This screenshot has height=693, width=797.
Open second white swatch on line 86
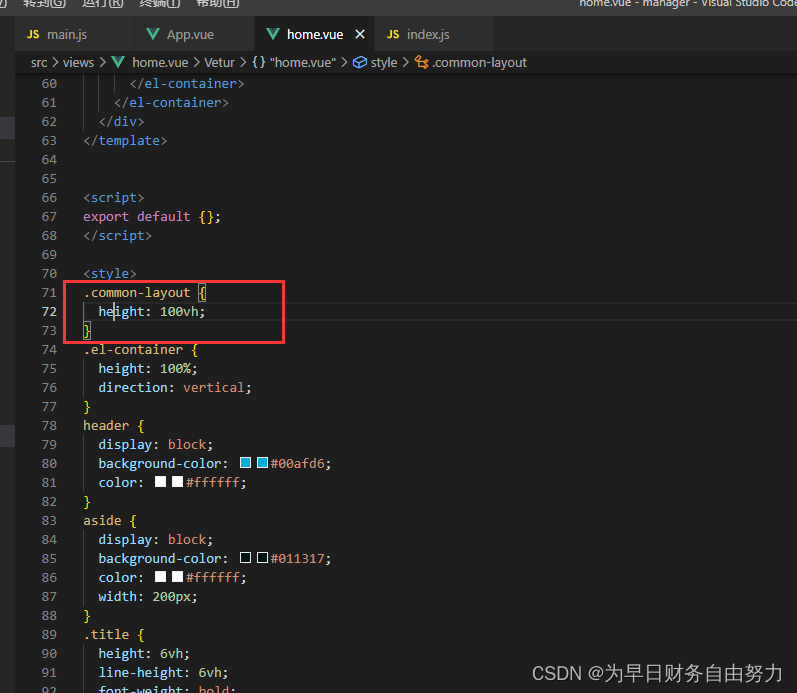coord(177,577)
